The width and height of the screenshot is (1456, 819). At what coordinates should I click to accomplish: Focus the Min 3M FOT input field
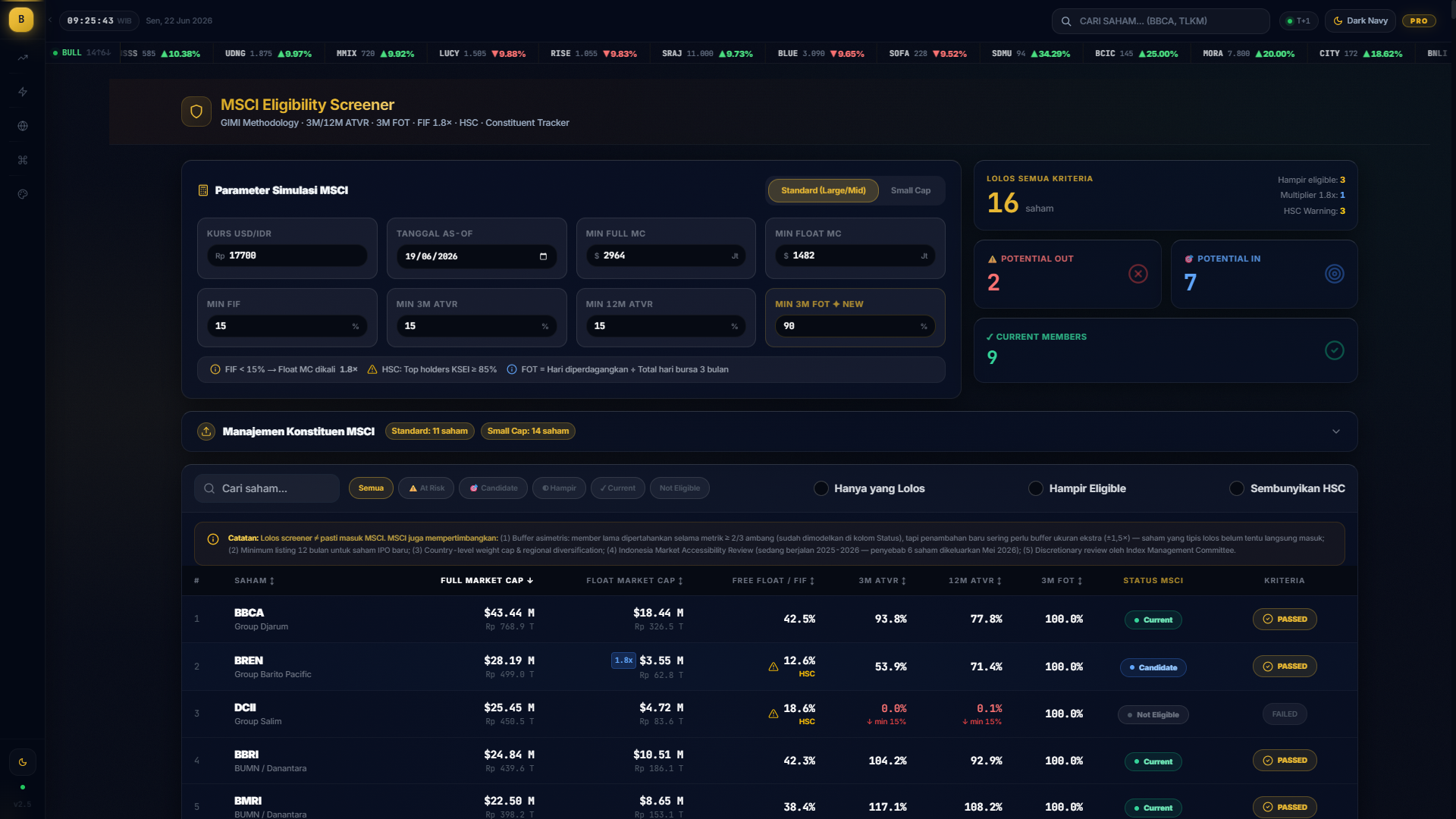[855, 326]
